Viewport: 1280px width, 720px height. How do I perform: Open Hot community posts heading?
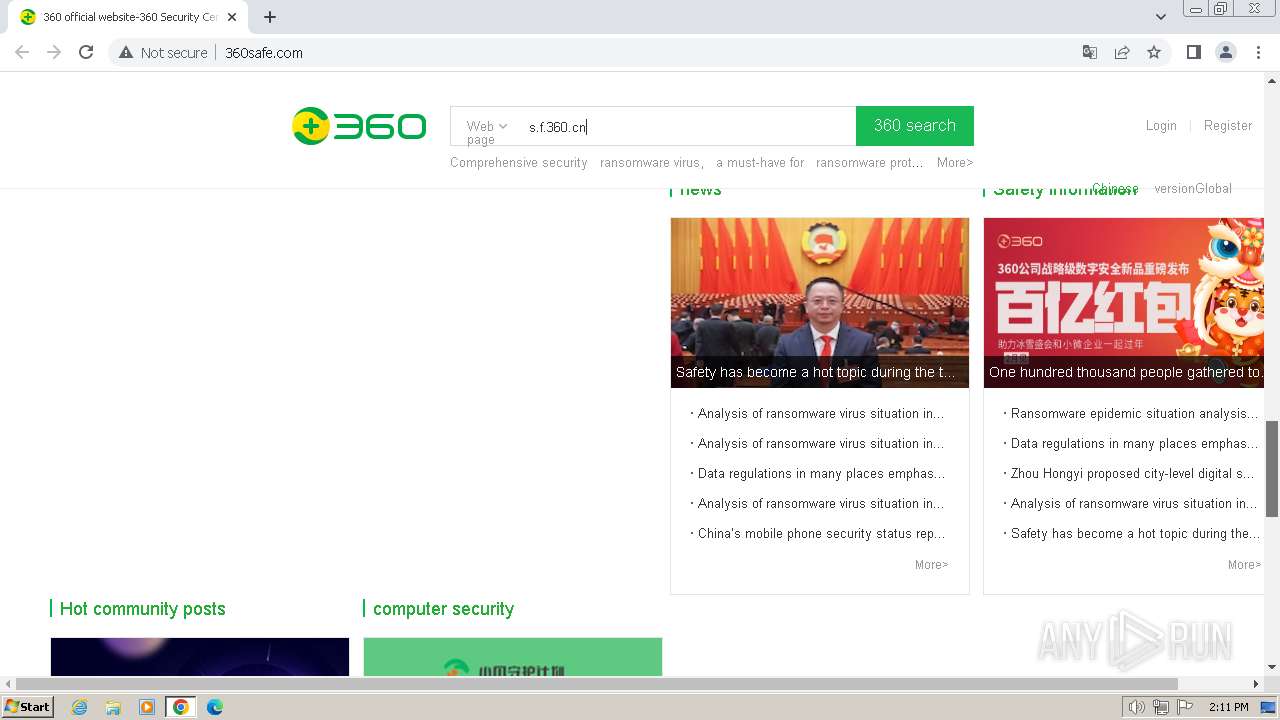pyautogui.click(x=142, y=609)
